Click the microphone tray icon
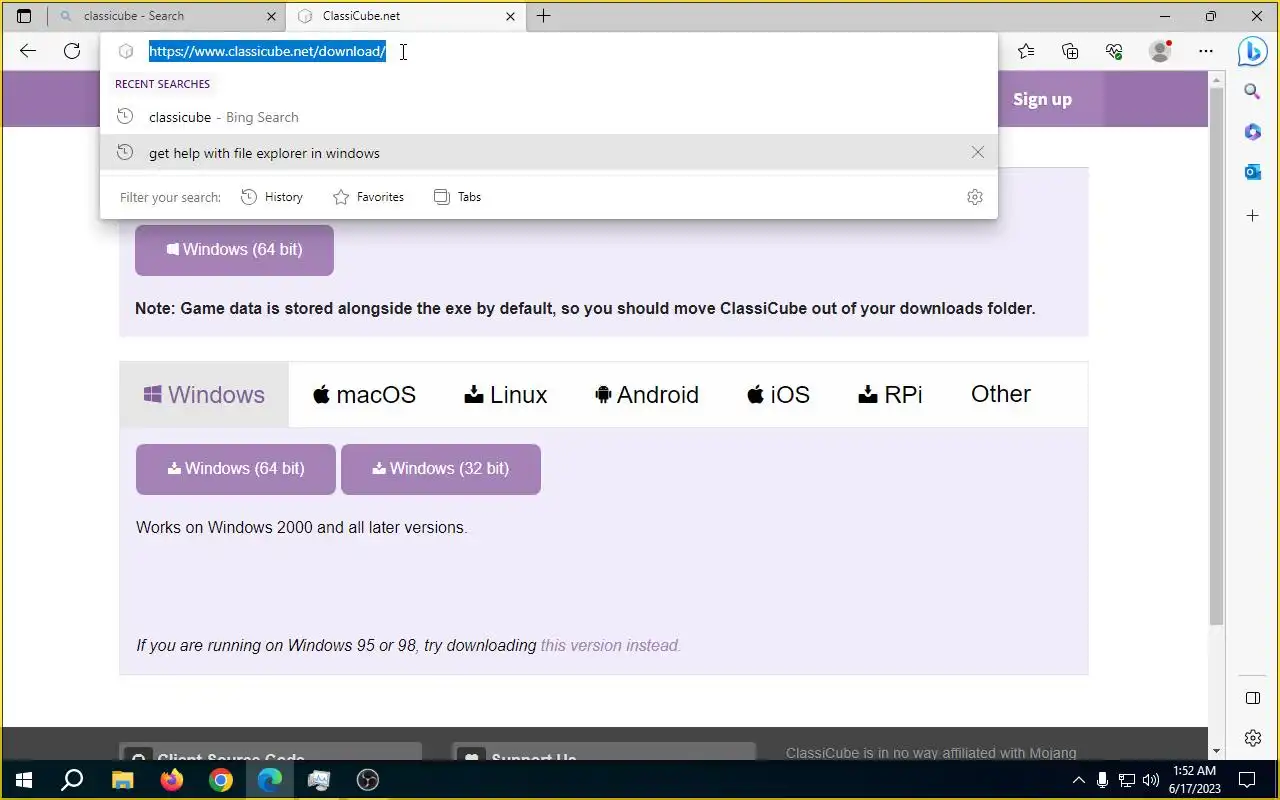Screen dimensions: 1280x800 pos(1103,780)
